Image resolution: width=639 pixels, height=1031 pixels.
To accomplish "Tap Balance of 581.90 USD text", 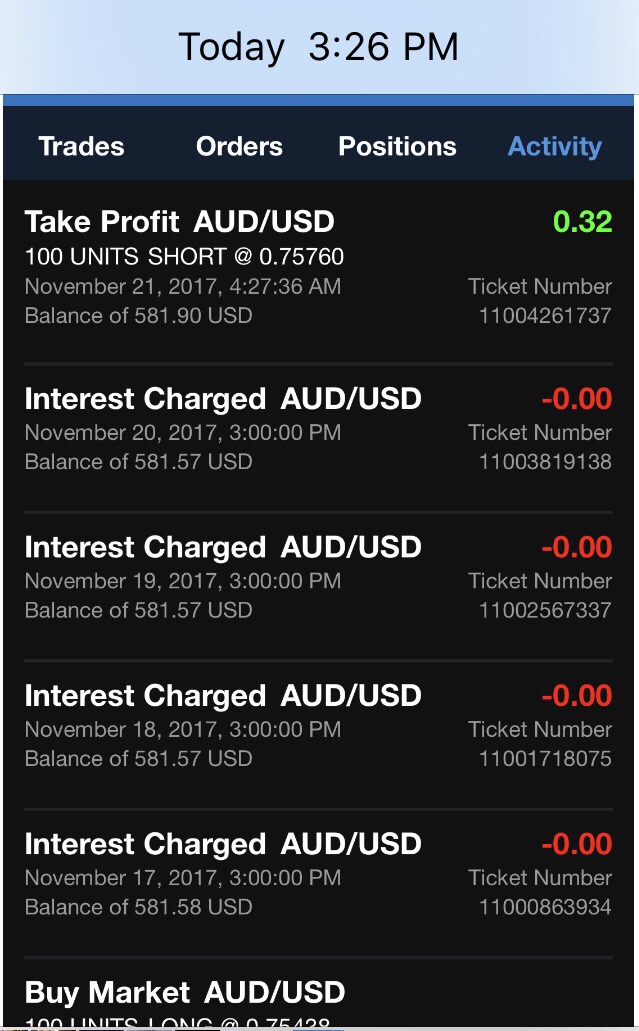I will (138, 316).
